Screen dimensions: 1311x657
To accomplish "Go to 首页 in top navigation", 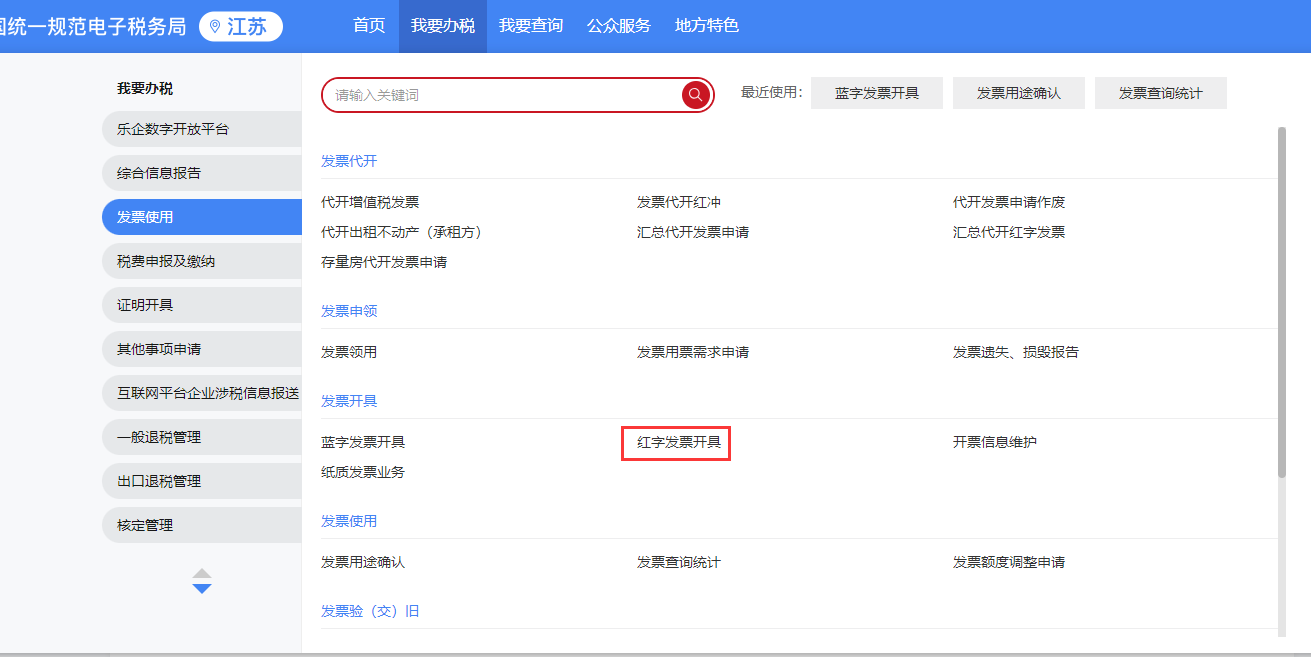I will 369,26.
